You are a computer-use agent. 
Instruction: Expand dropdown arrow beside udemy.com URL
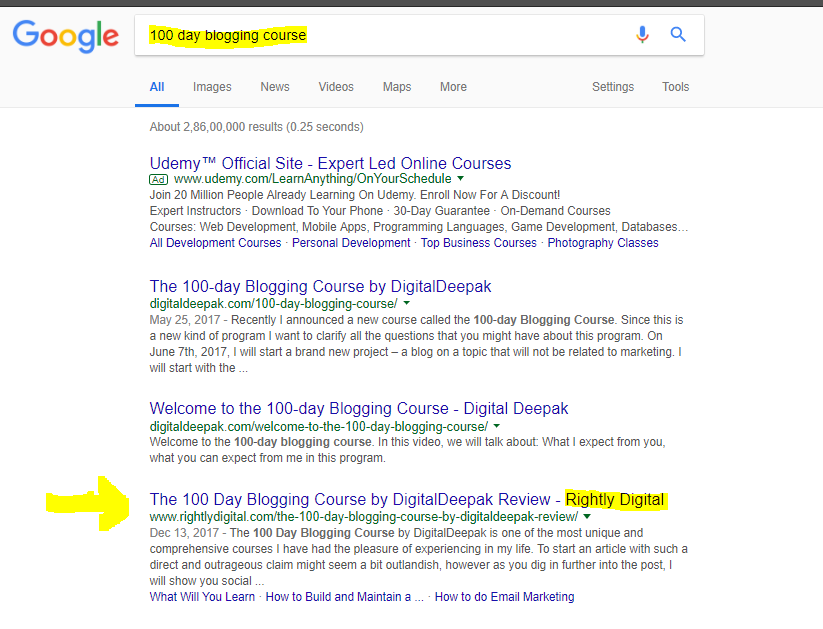pyautogui.click(x=460, y=179)
